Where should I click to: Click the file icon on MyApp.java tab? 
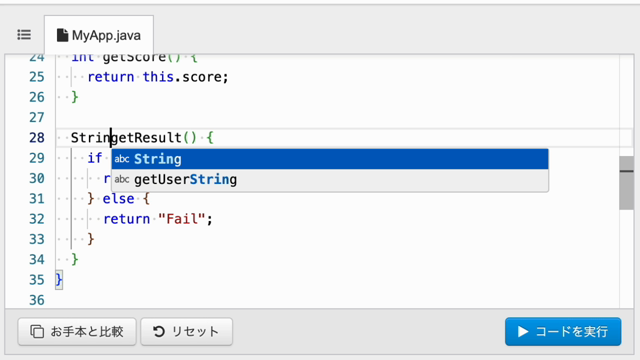(x=62, y=35)
